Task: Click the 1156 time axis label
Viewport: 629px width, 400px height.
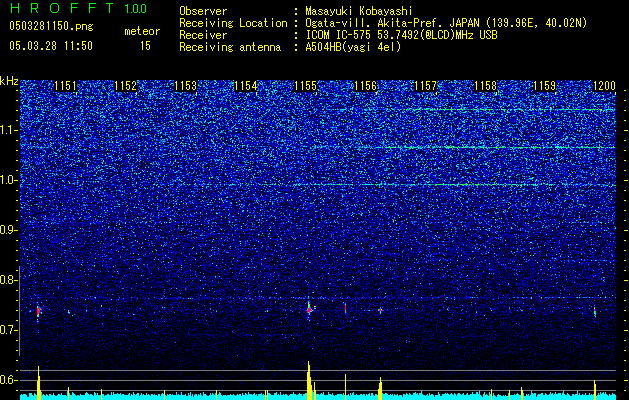Action: [365, 86]
